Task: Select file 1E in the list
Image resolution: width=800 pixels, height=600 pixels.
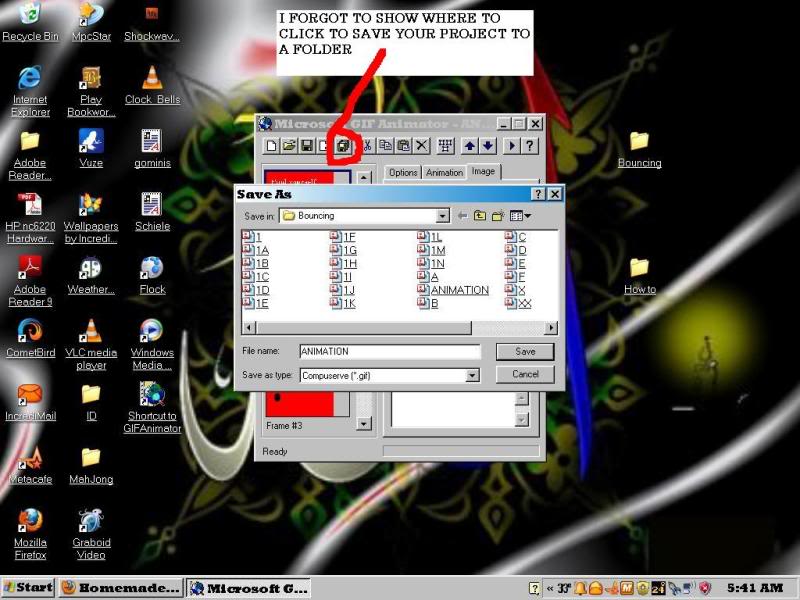Action: 255,303
